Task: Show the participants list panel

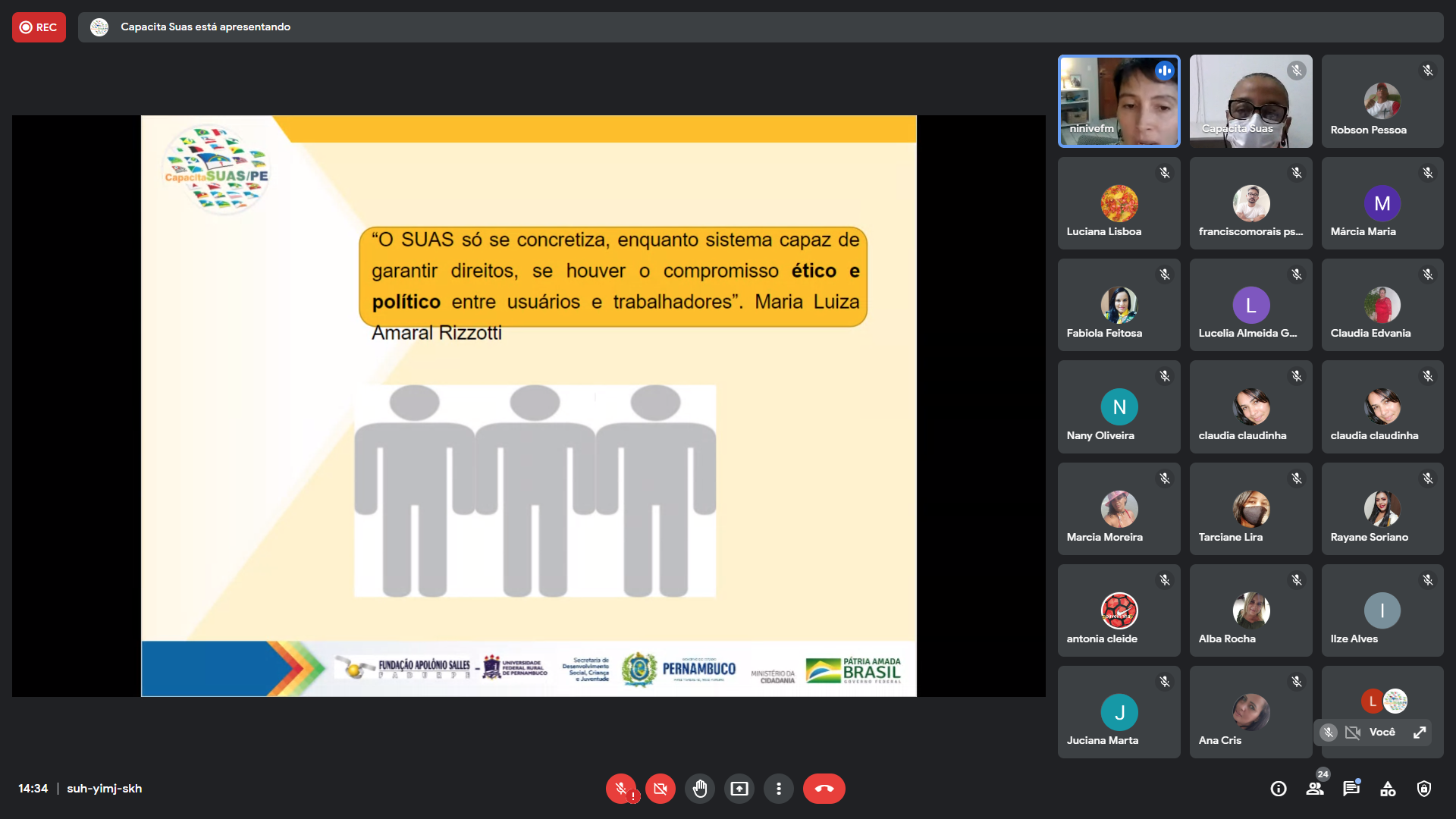Action: point(1315,789)
